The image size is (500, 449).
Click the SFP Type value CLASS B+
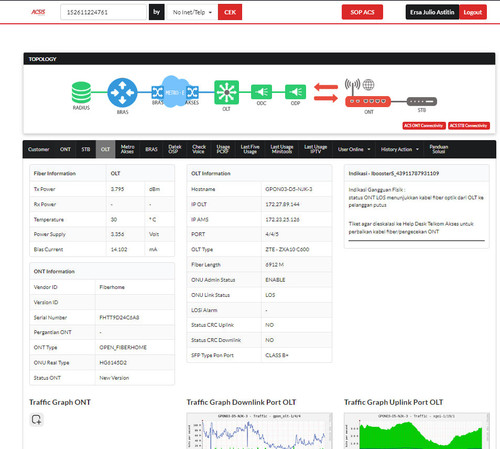pyautogui.click(x=277, y=355)
